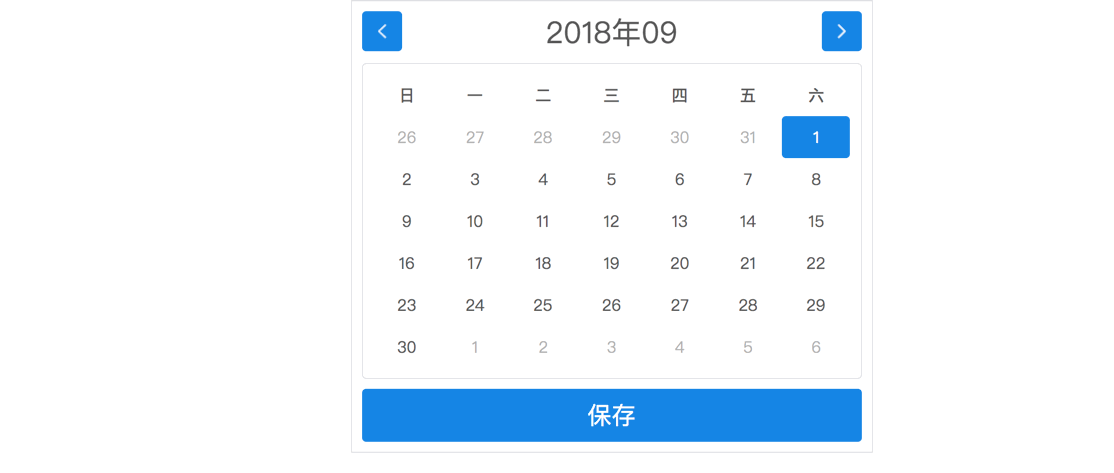
Task: Pick September 17
Action: (475, 263)
